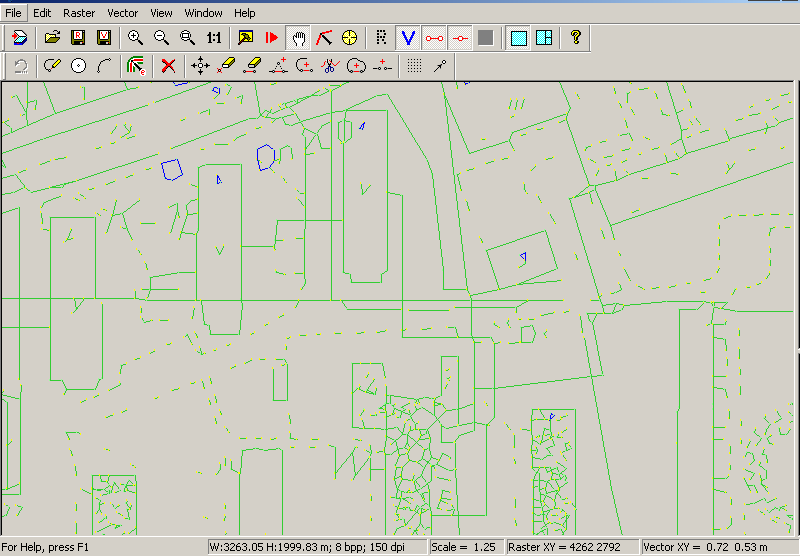Select the zoom out magnifier tool
The height and width of the screenshot is (556, 800).
pyautogui.click(x=161, y=38)
